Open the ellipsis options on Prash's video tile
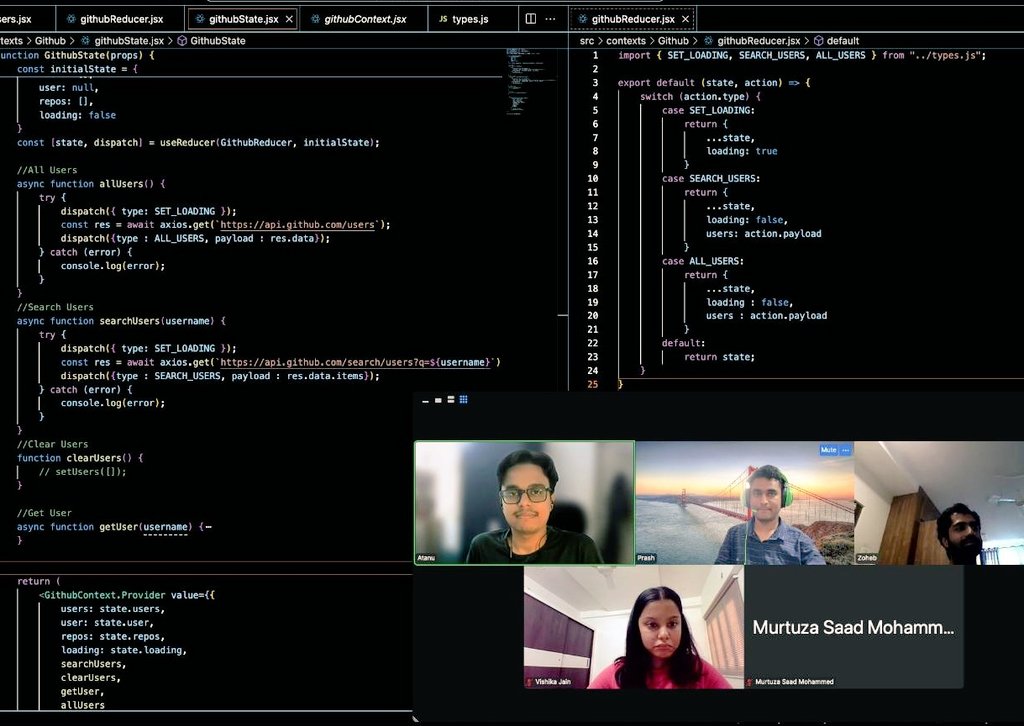Image resolution: width=1024 pixels, height=726 pixels. coord(846,450)
